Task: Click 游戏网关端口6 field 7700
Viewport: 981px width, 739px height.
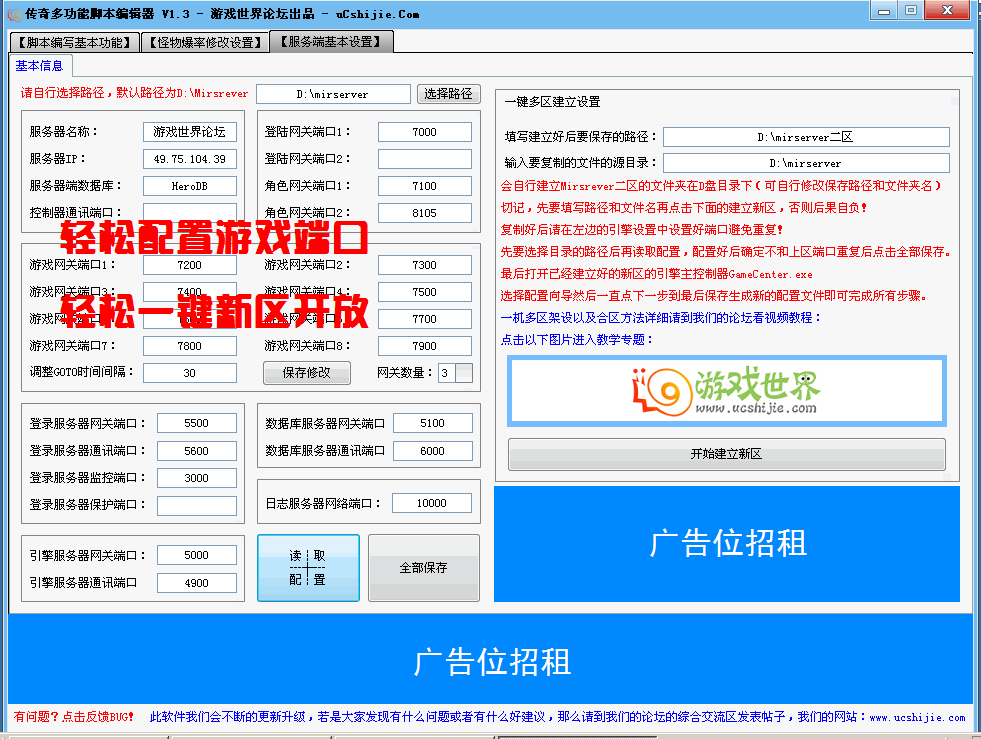Action: 424,319
